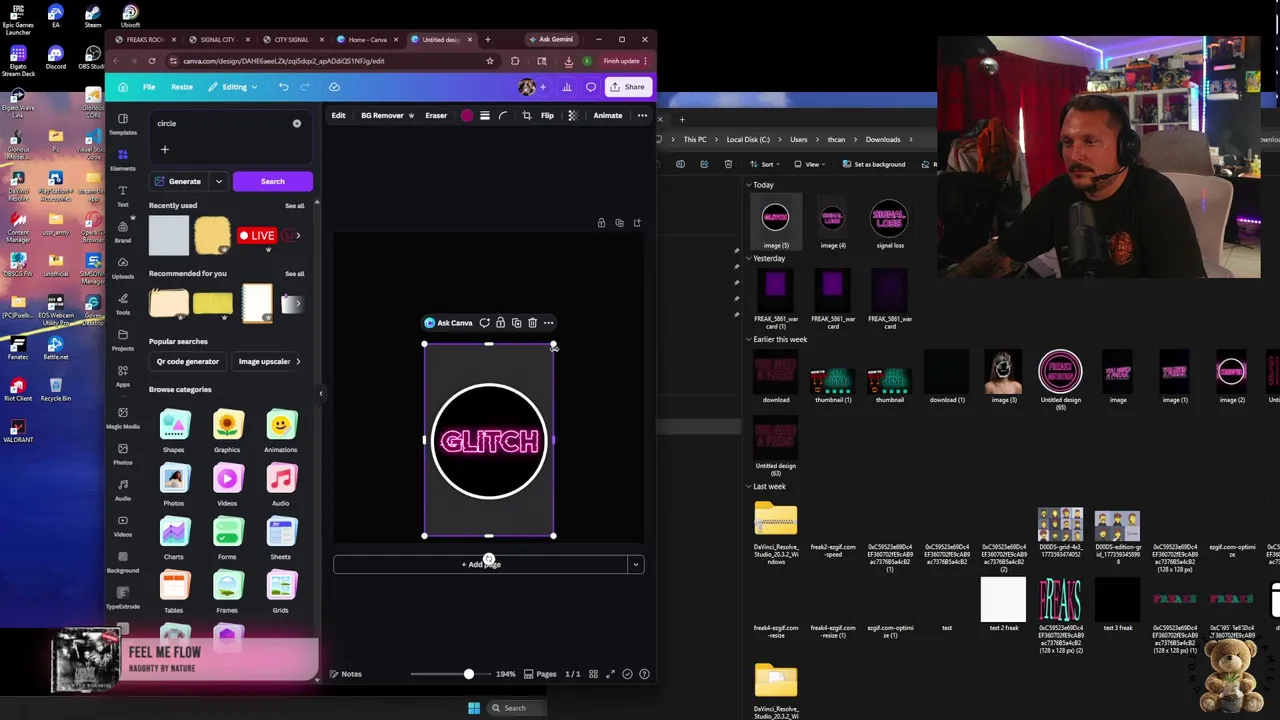Viewport: 1280px width, 720px height.
Task: Lock the selected element in floating toolbar
Action: [x=500, y=323]
